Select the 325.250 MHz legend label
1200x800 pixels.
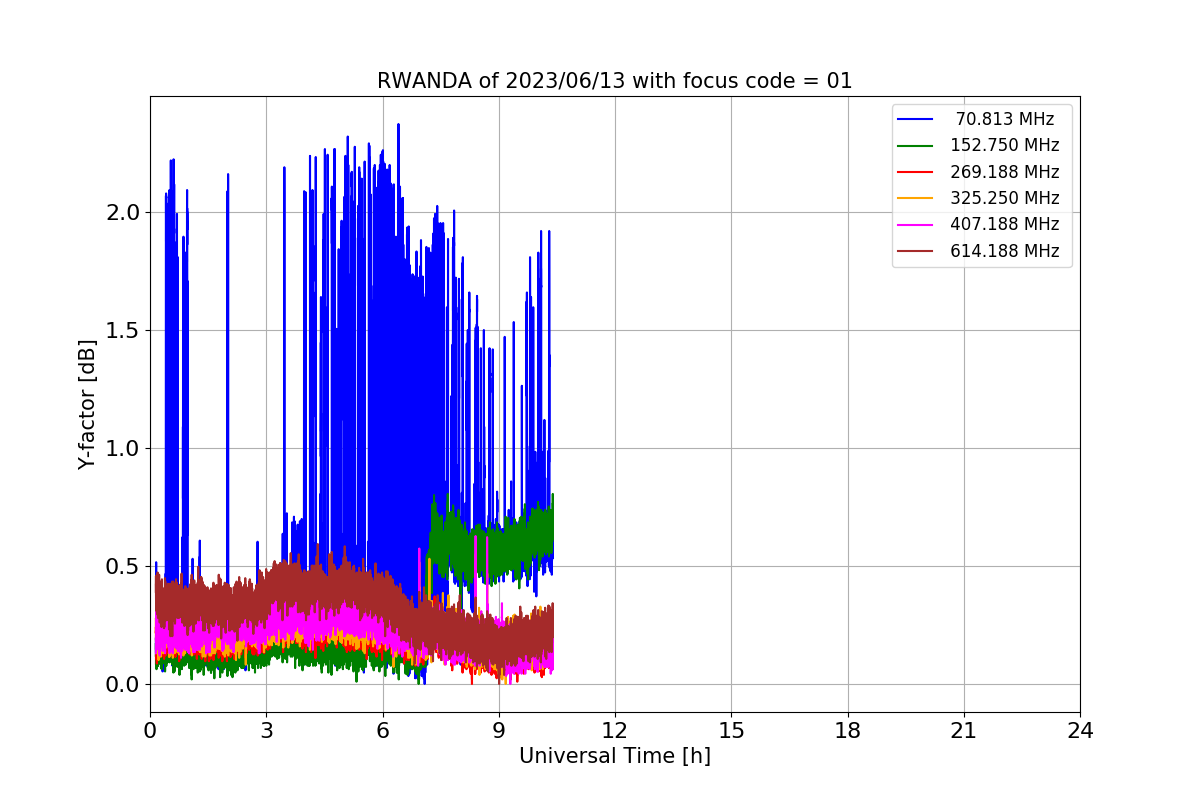pyautogui.click(x=1005, y=198)
